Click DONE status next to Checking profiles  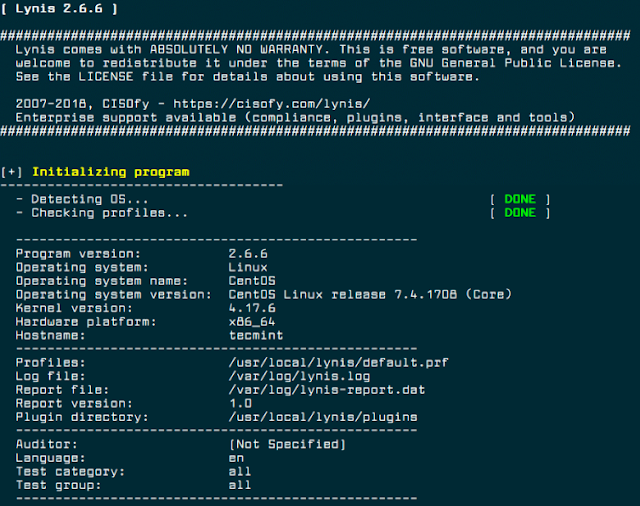point(520,213)
